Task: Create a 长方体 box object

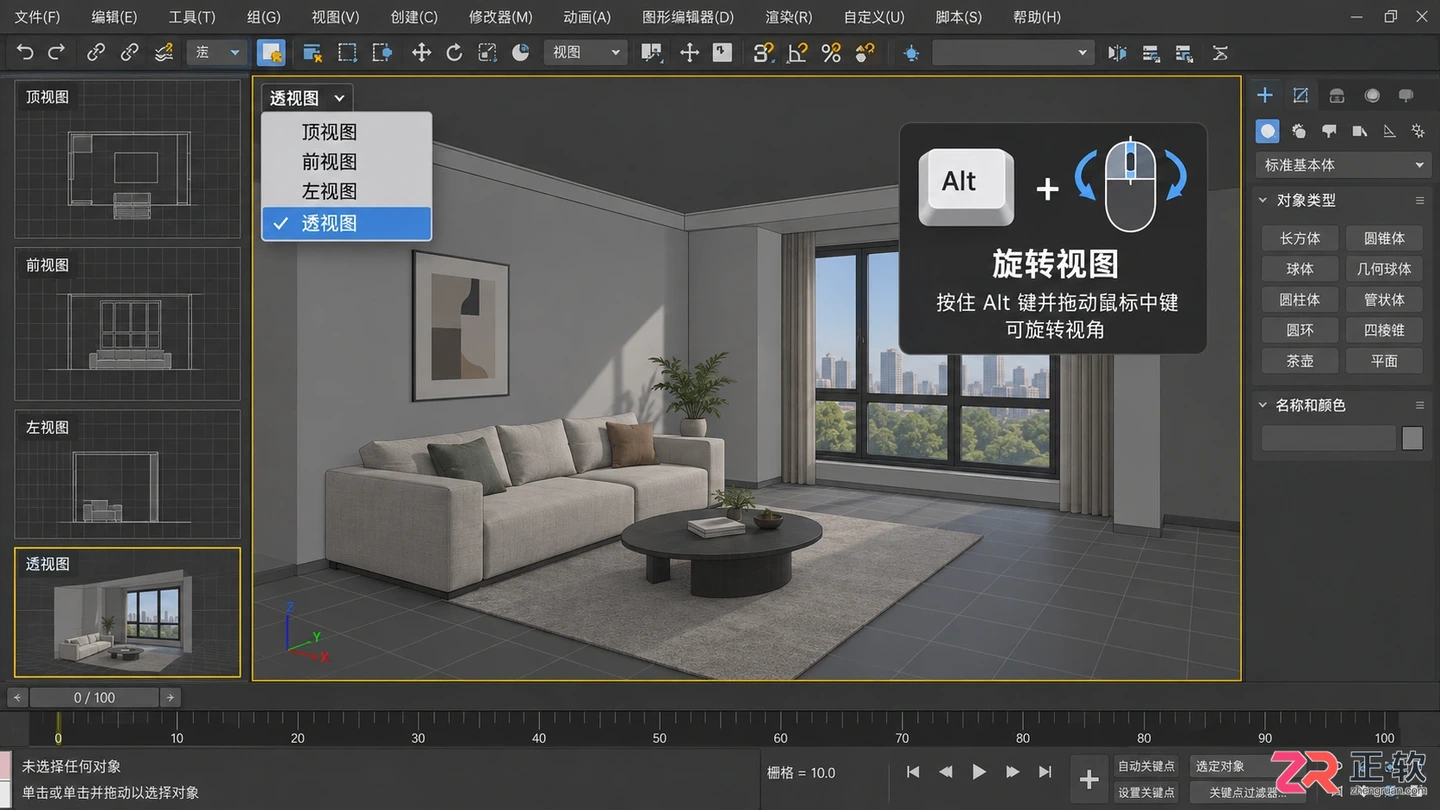Action: pyautogui.click(x=1300, y=238)
